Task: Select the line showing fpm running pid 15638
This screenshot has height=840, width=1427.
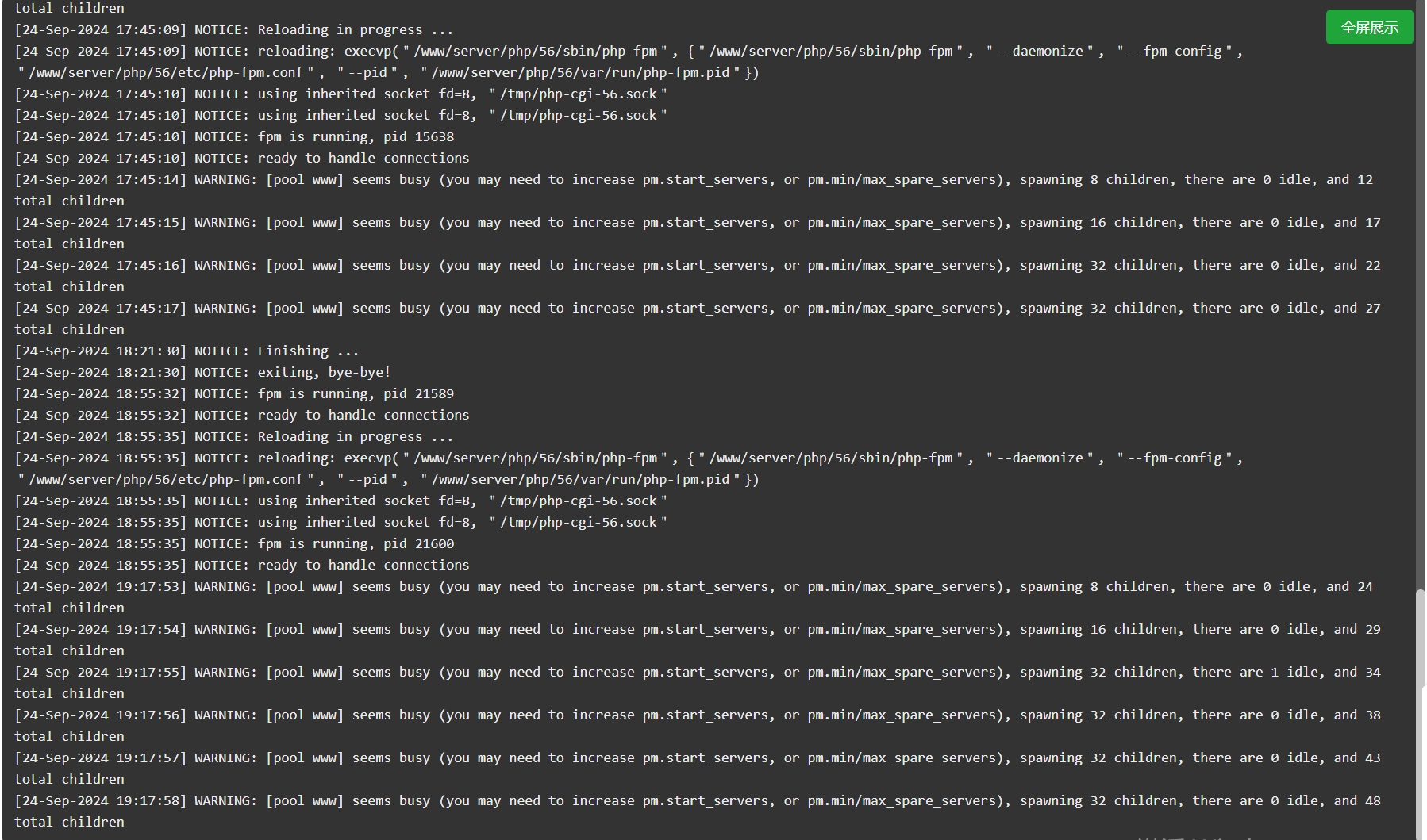Action: tap(234, 136)
